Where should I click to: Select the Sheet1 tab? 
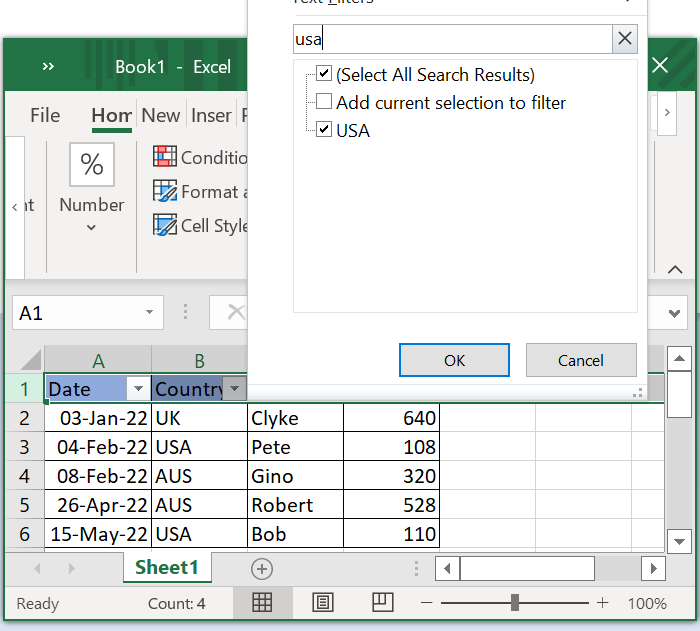[167, 568]
